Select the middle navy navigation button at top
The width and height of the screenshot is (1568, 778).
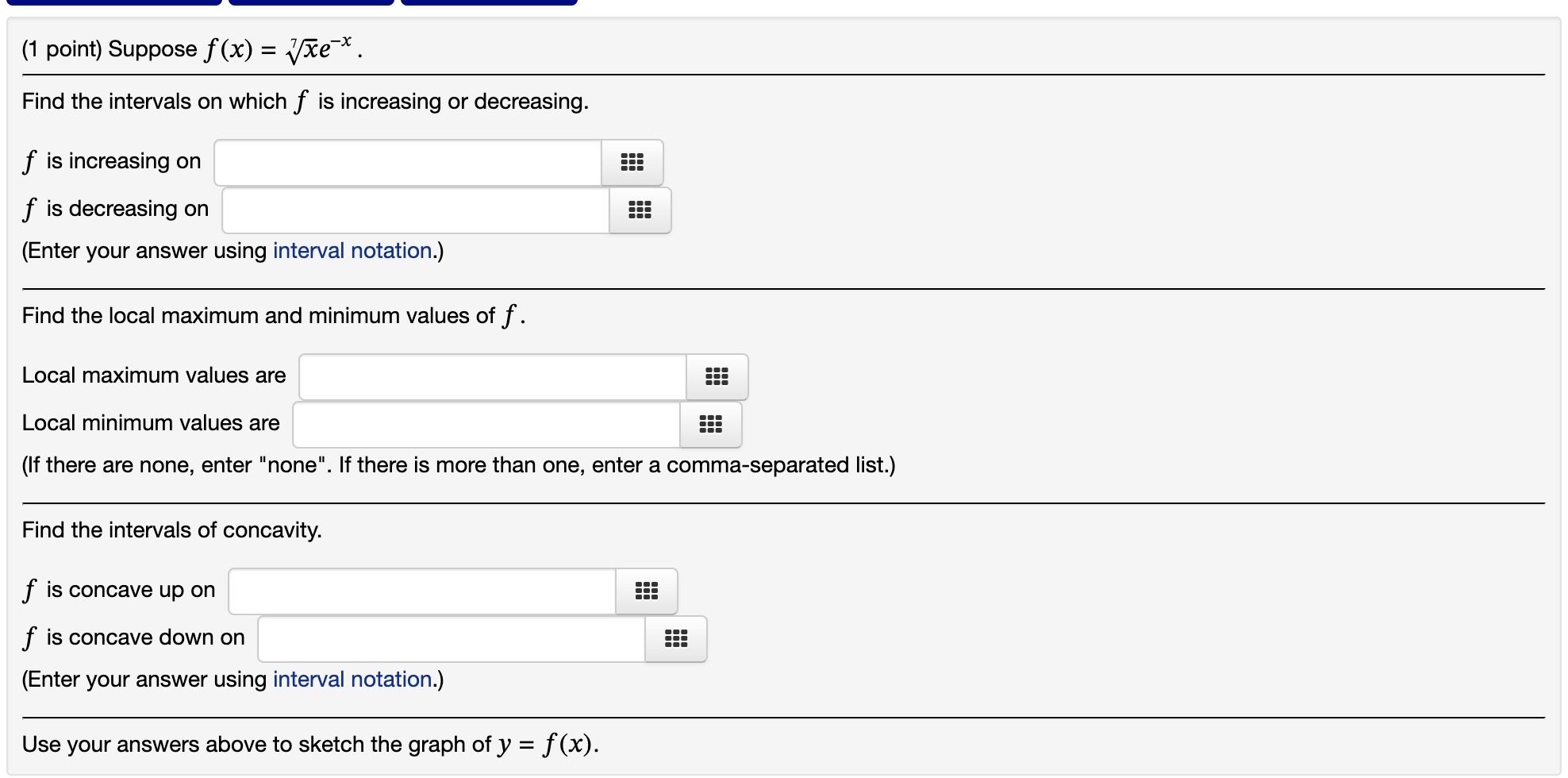[309, 2]
